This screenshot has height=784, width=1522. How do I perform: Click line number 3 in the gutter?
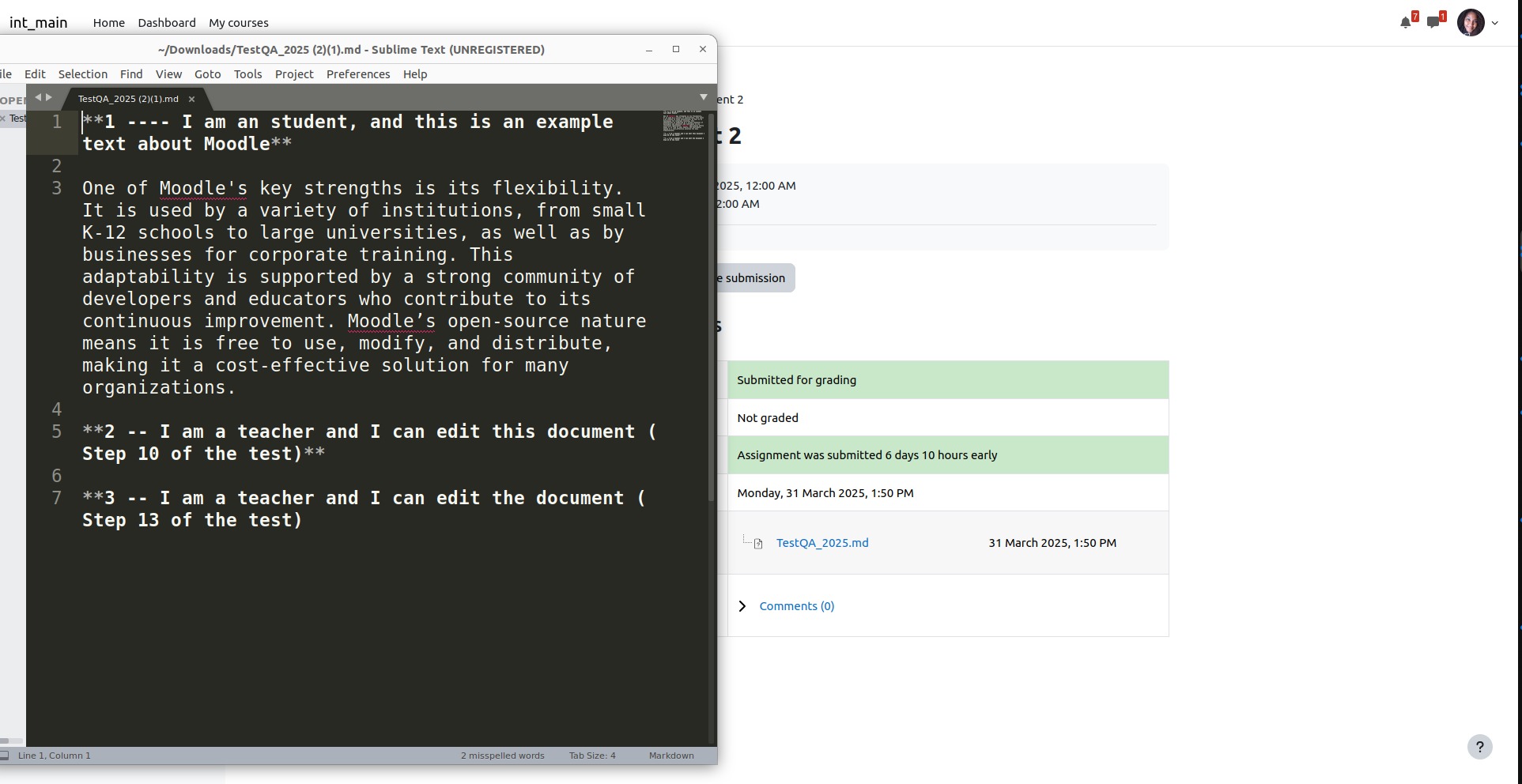point(57,188)
